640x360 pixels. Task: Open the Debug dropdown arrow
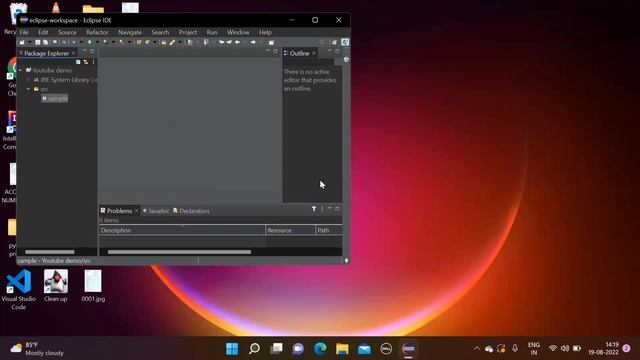[81, 42]
